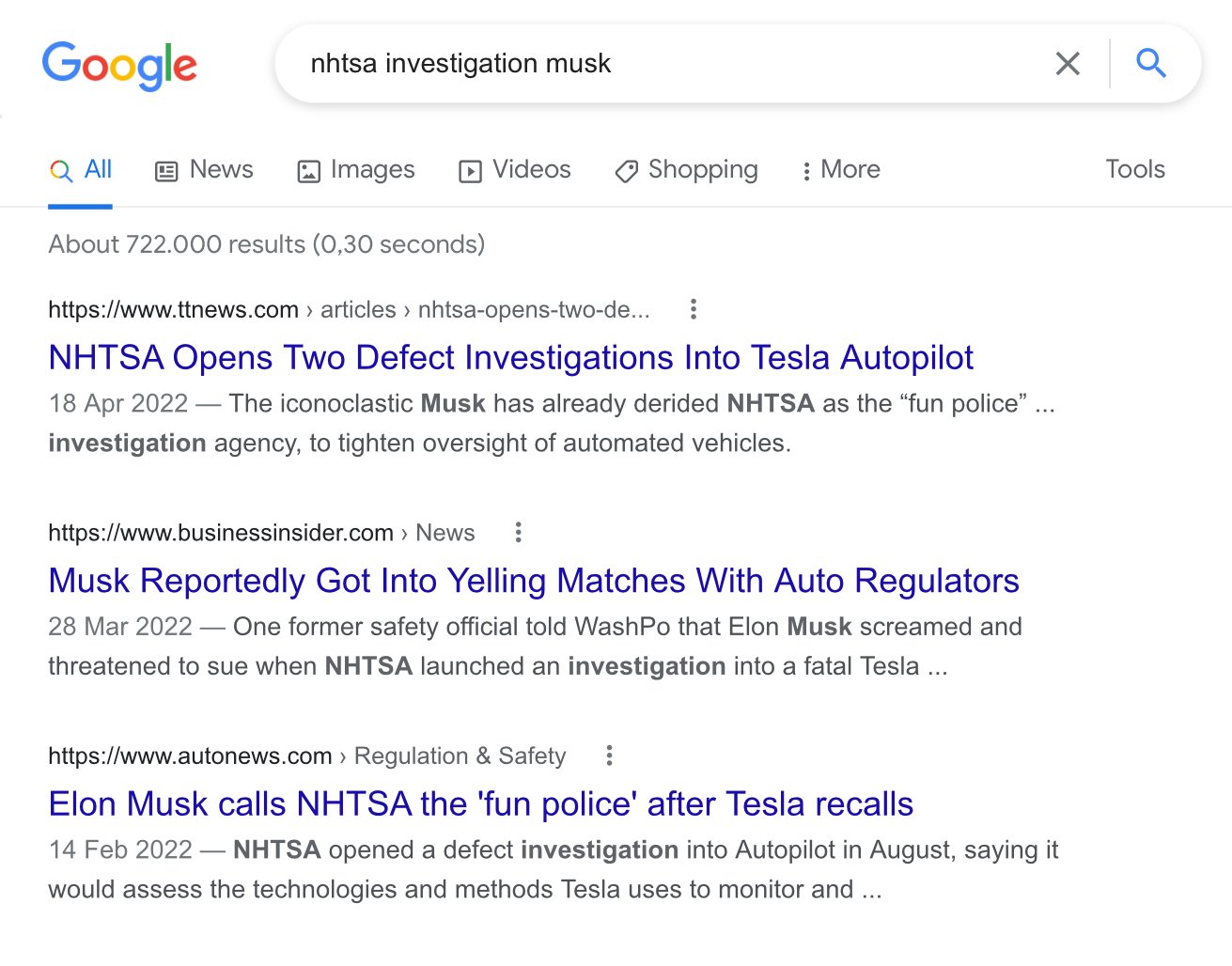Open the Videos tab
The image size is (1232, 966).
pos(515,170)
